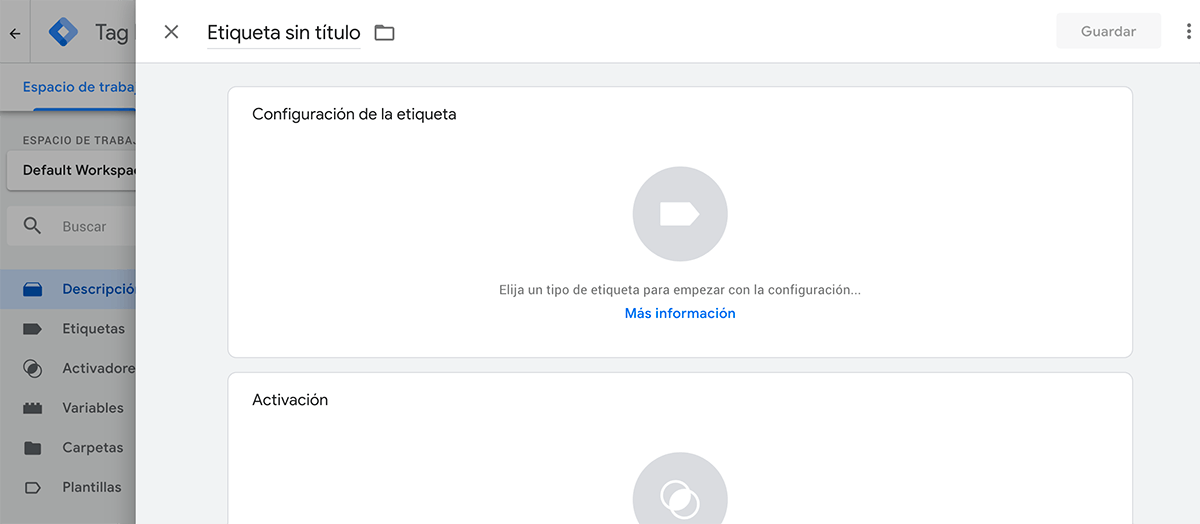
Task: Click the Carpetas folder icon in sidebar
Action: 33,447
